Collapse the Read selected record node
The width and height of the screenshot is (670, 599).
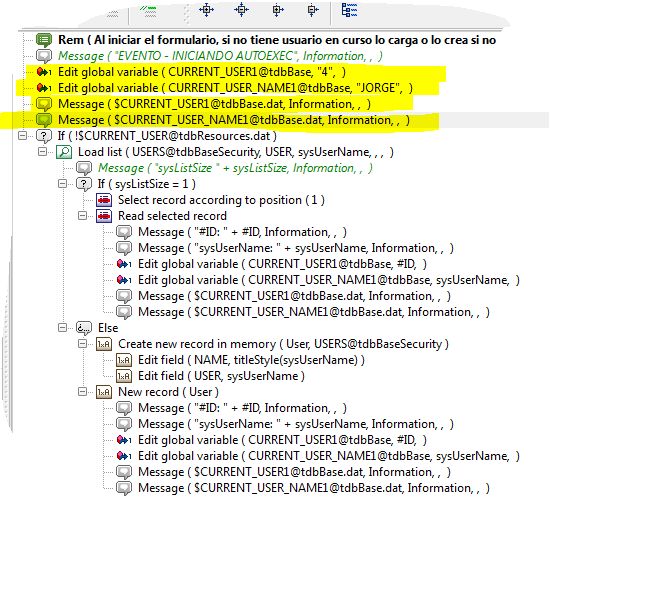pyautogui.click(x=83, y=216)
